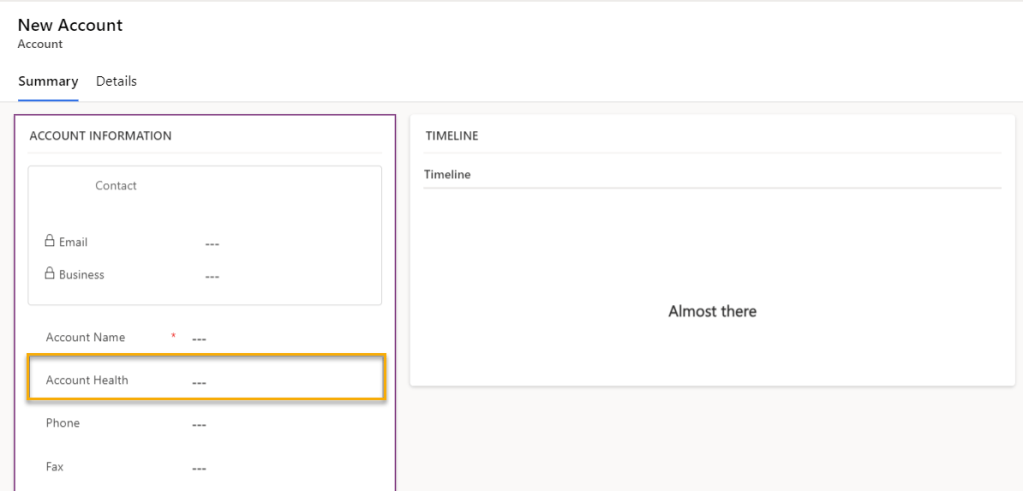
Task: Click the red required asterisk by Account Name
Action: click(173, 337)
